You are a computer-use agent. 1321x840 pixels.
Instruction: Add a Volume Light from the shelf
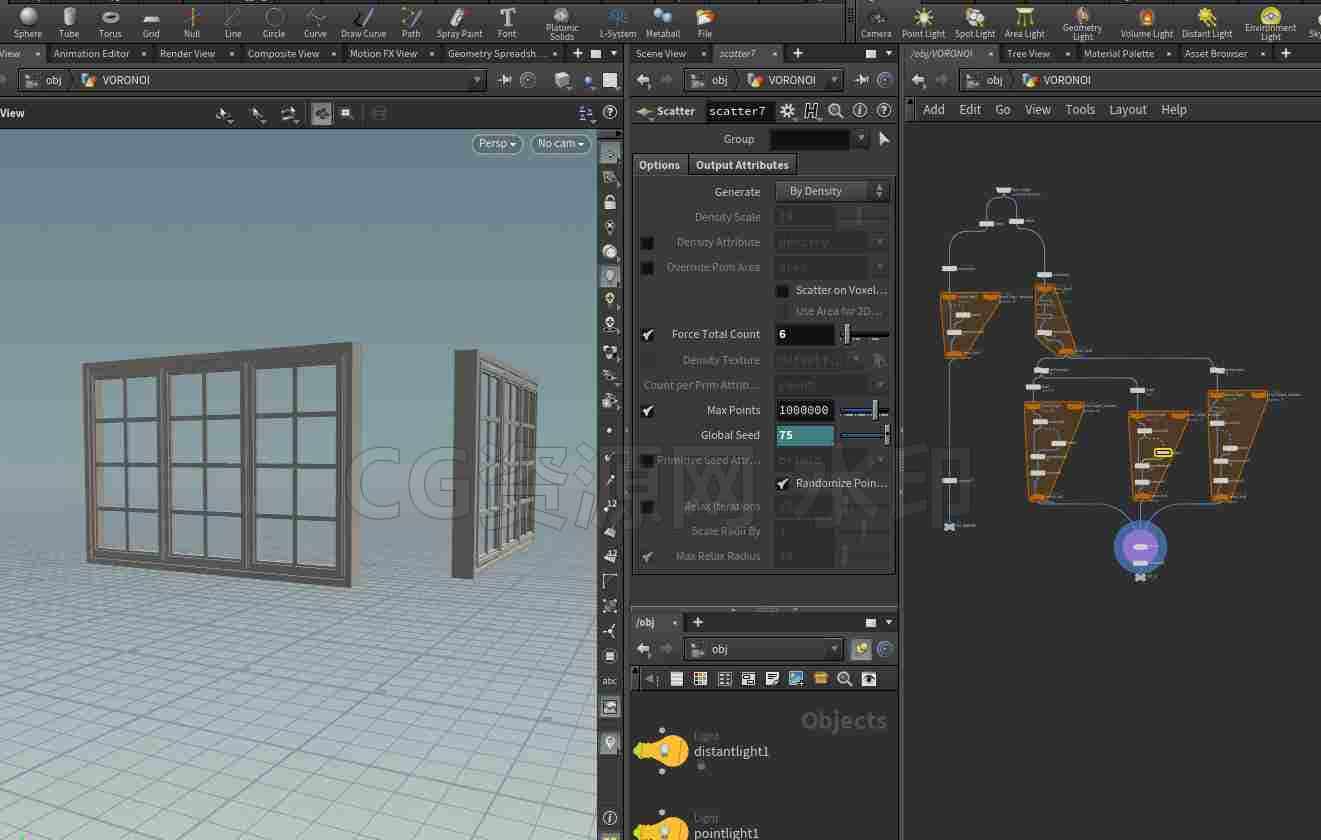pyautogui.click(x=1147, y=22)
